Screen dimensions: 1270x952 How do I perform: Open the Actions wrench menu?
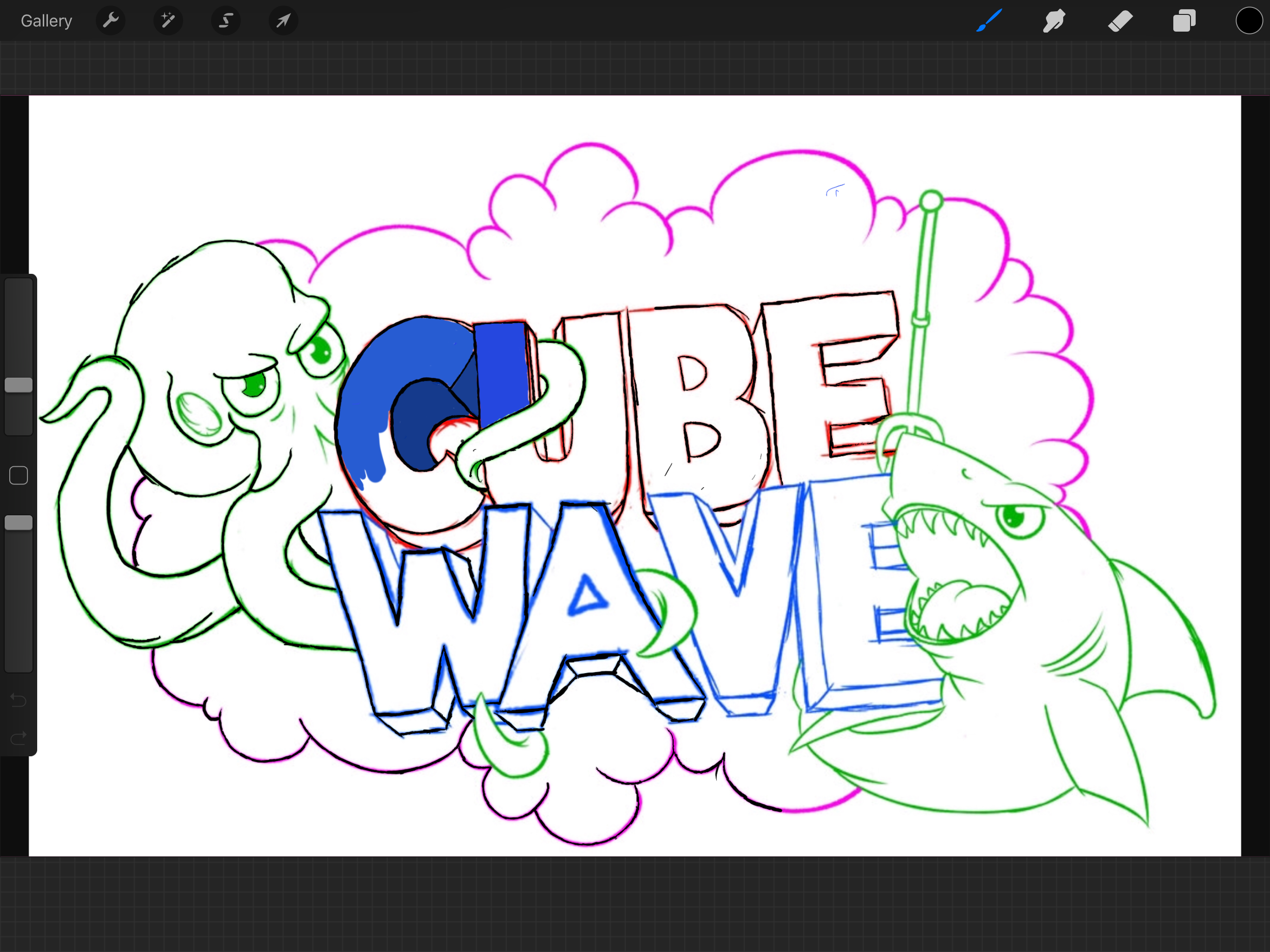click(110, 21)
